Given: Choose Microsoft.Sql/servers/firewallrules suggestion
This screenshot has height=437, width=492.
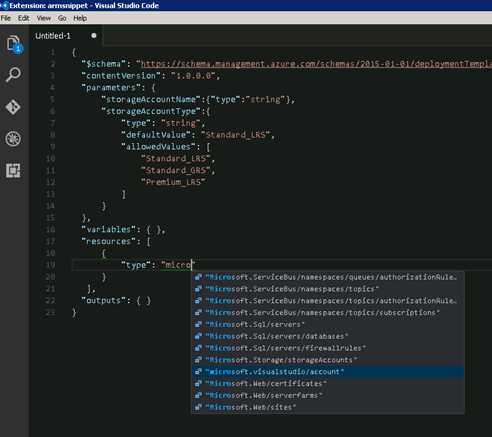Looking at the screenshot, I should point(328,348).
